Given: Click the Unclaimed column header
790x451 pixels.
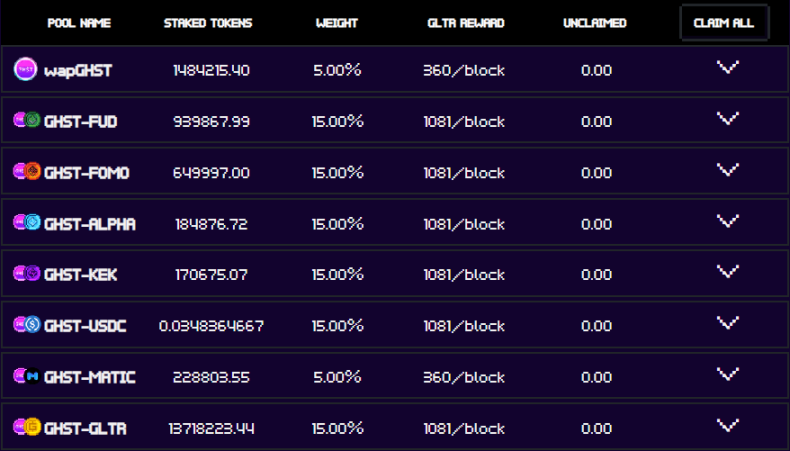Looking at the screenshot, I should (595, 23).
